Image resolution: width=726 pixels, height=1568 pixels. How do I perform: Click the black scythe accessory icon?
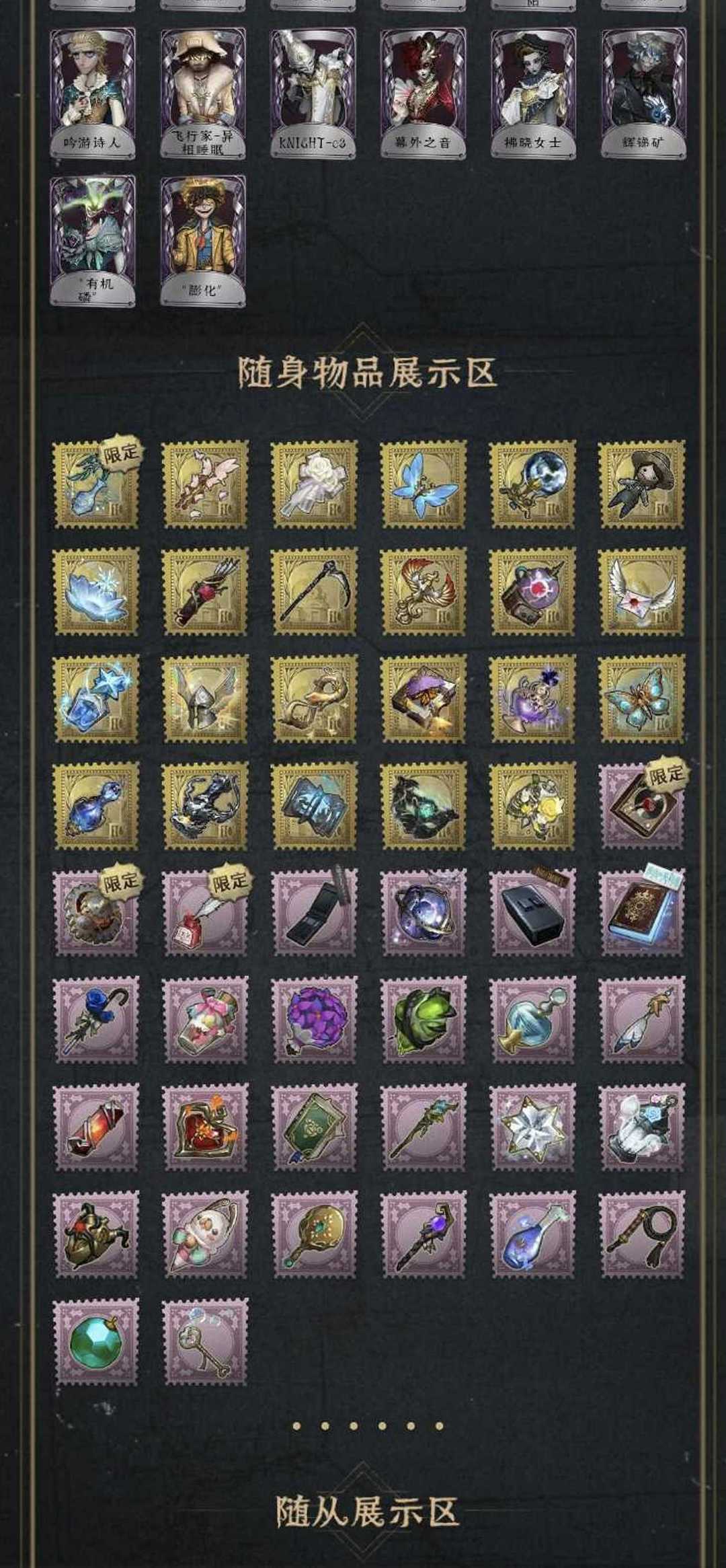click(314, 591)
